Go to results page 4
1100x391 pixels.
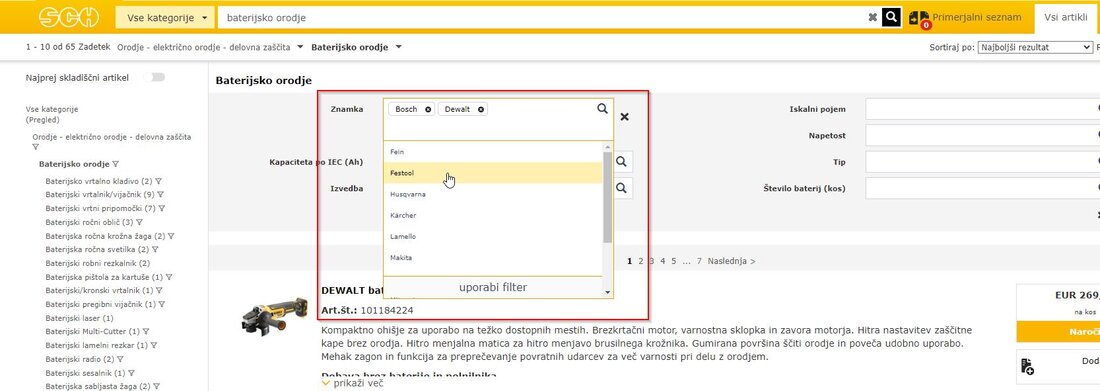[x=662, y=261]
